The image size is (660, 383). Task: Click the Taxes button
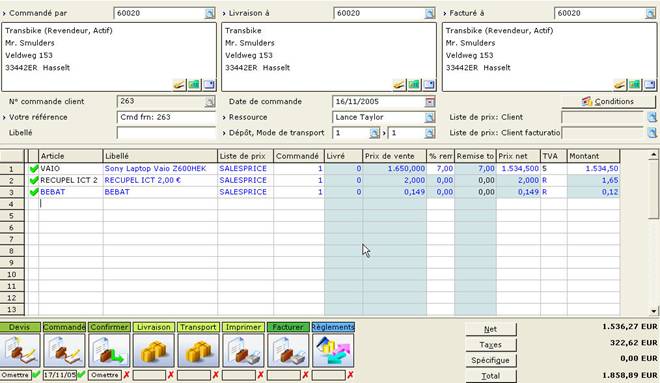(x=490, y=345)
